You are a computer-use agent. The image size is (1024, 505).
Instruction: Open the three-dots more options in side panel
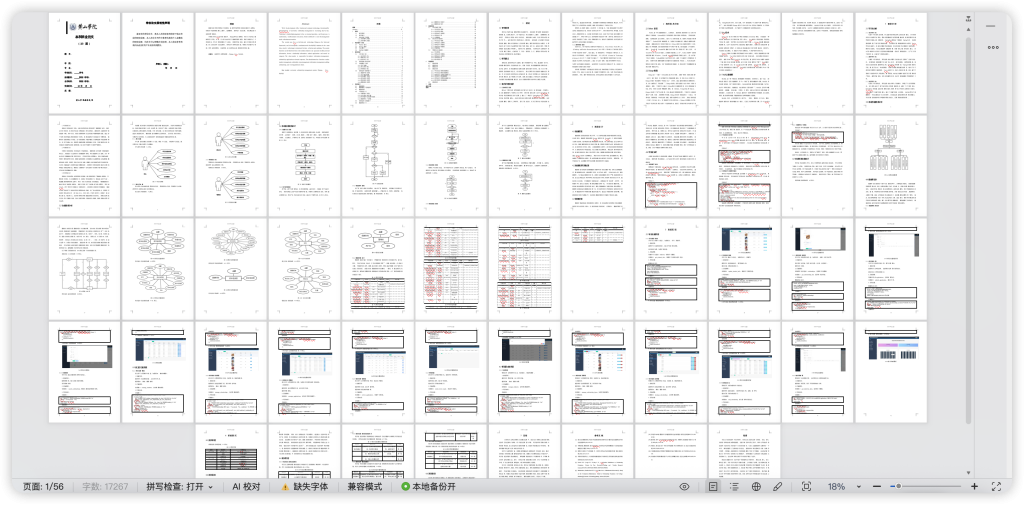coord(993,48)
